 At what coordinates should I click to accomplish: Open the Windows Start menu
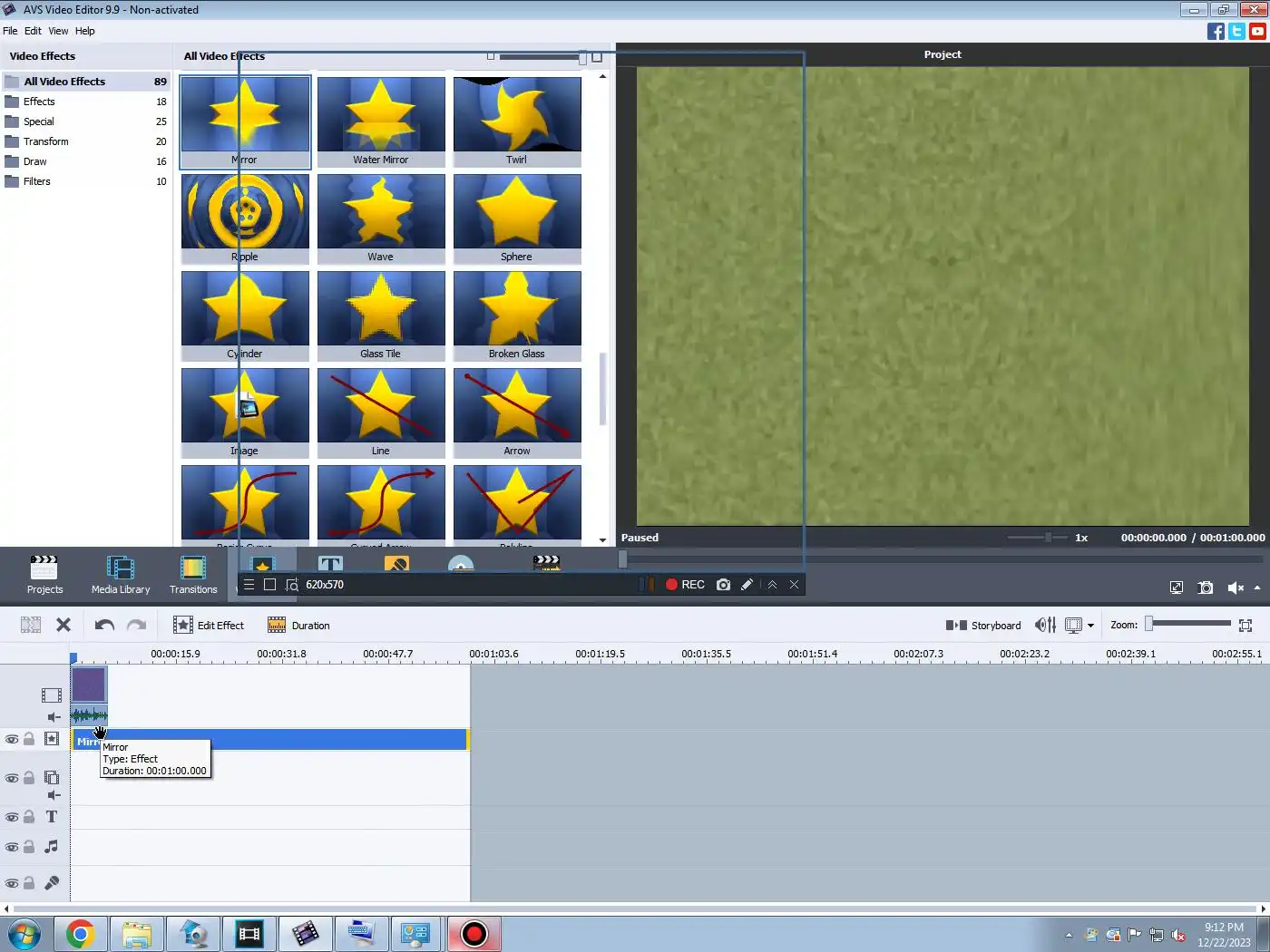tap(24, 934)
